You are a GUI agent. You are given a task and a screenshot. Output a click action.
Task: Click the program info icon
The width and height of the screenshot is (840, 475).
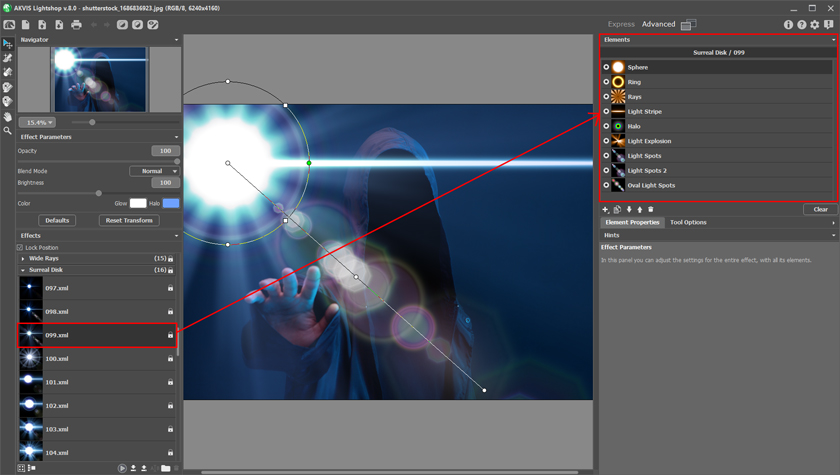coord(789,25)
